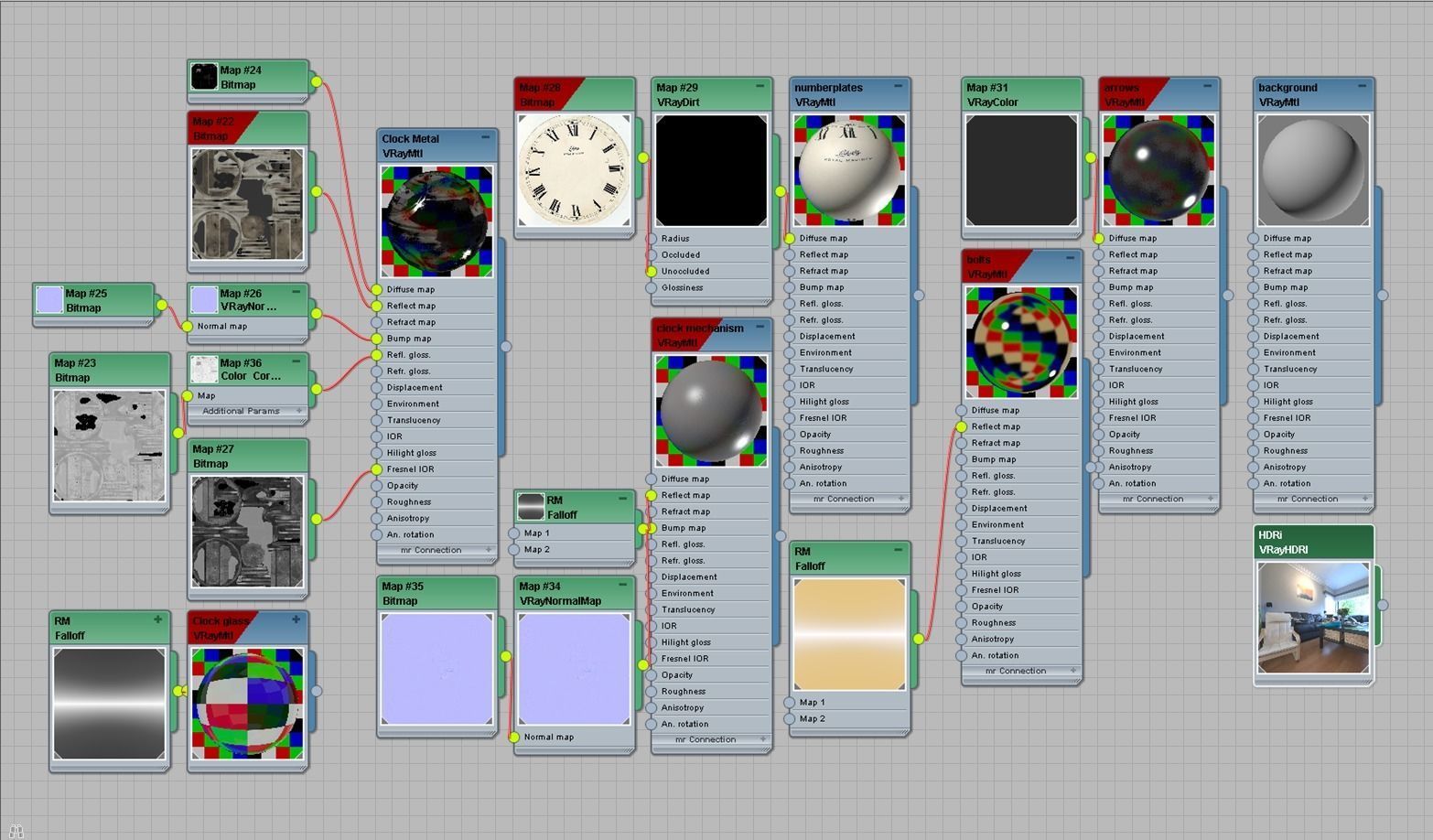Select the Map #22 Bitmap title bar
The height and width of the screenshot is (840, 1433).
pos(247,128)
